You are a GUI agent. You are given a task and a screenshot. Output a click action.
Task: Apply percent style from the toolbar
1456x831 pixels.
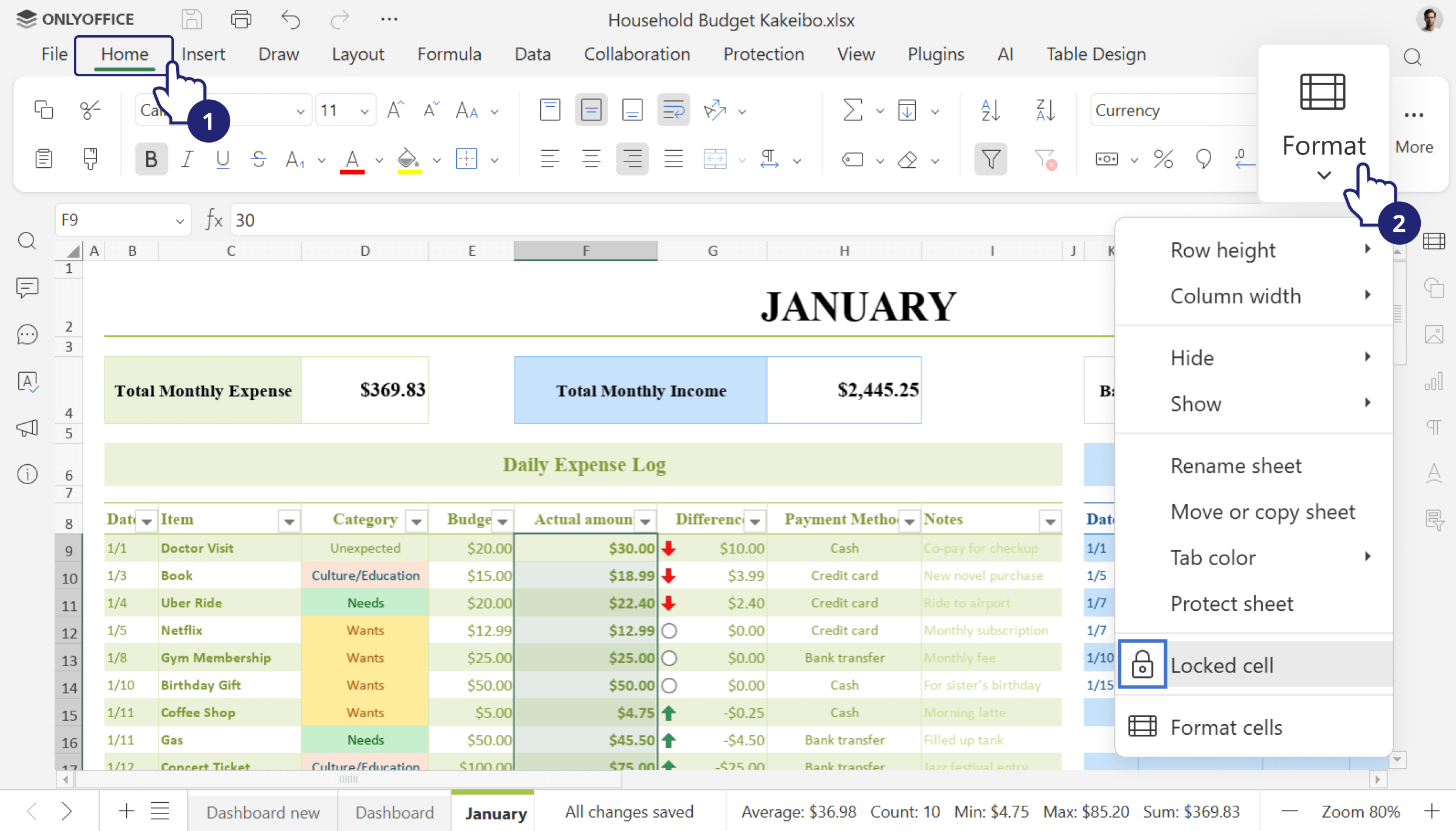coord(1163,158)
